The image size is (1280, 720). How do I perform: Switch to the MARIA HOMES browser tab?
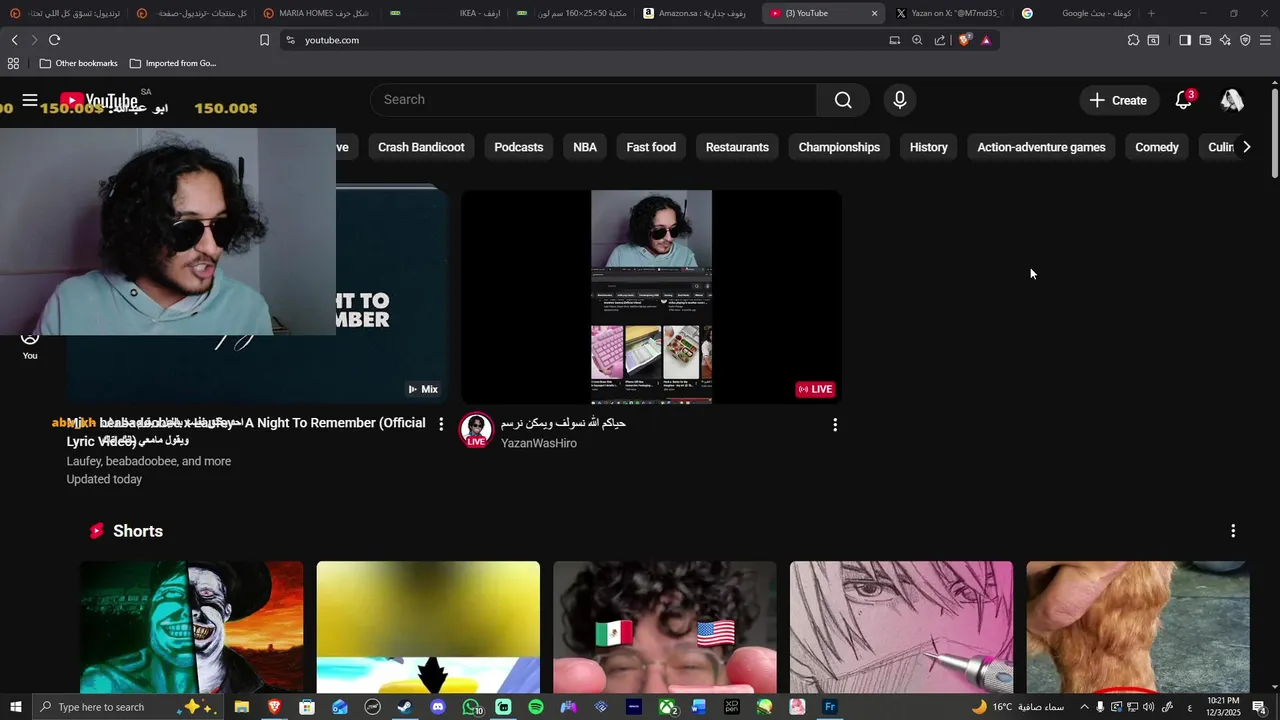317,13
